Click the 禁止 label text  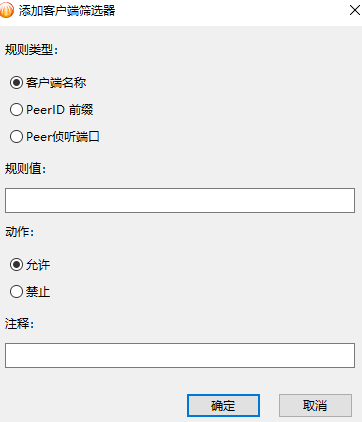(38, 292)
